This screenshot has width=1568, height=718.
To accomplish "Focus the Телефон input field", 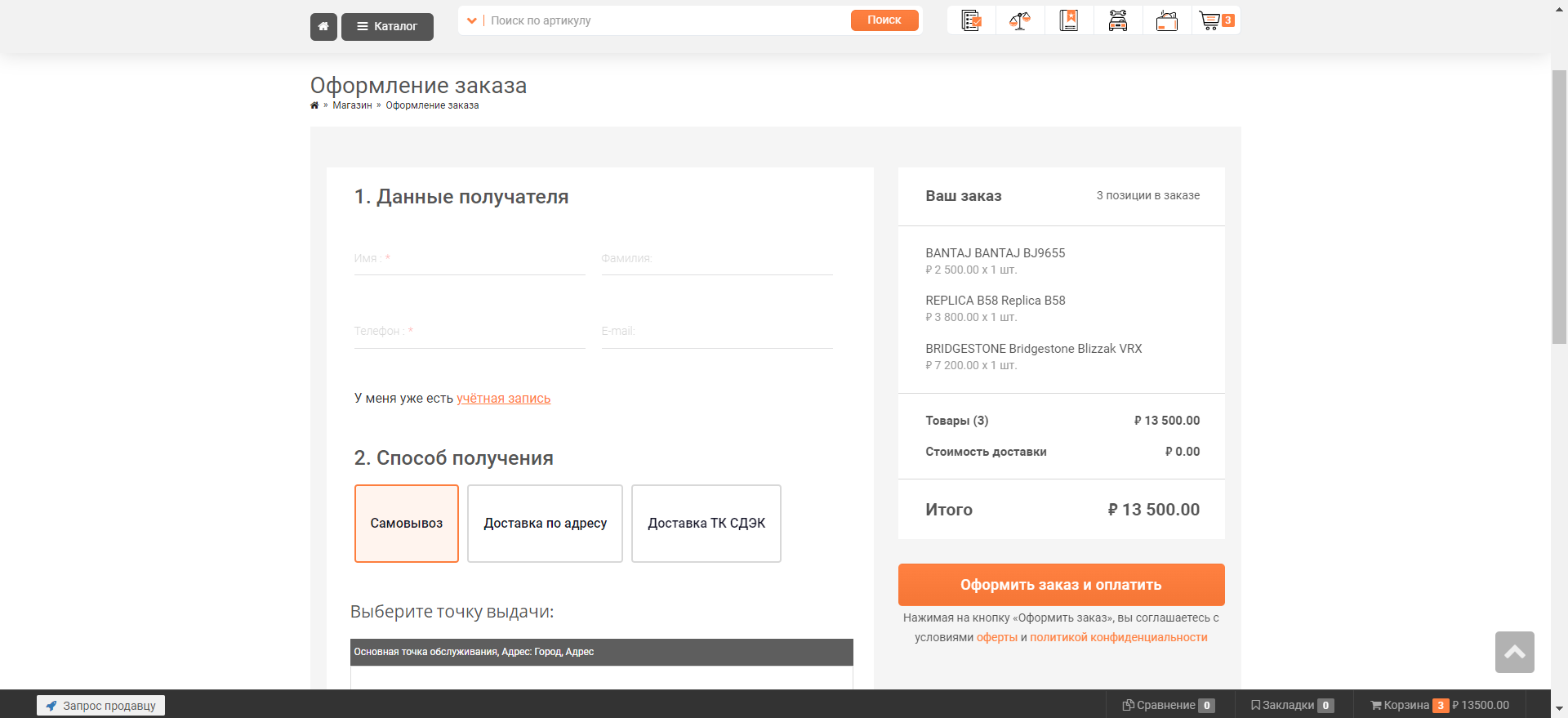I will [x=470, y=332].
